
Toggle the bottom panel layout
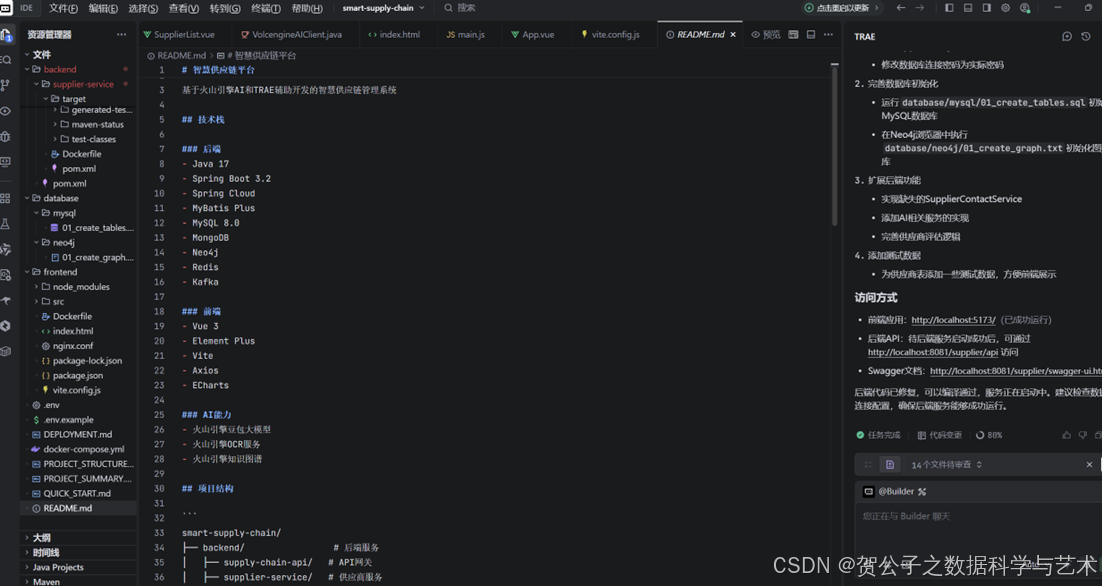point(968,8)
